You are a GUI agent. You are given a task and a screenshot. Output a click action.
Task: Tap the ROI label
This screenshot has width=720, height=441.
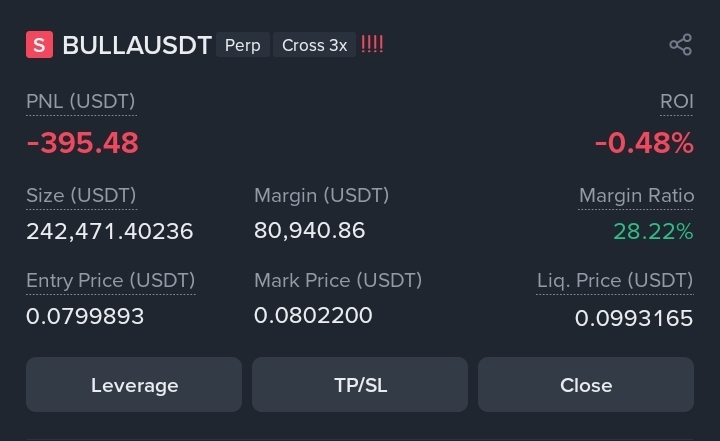[x=676, y=102]
